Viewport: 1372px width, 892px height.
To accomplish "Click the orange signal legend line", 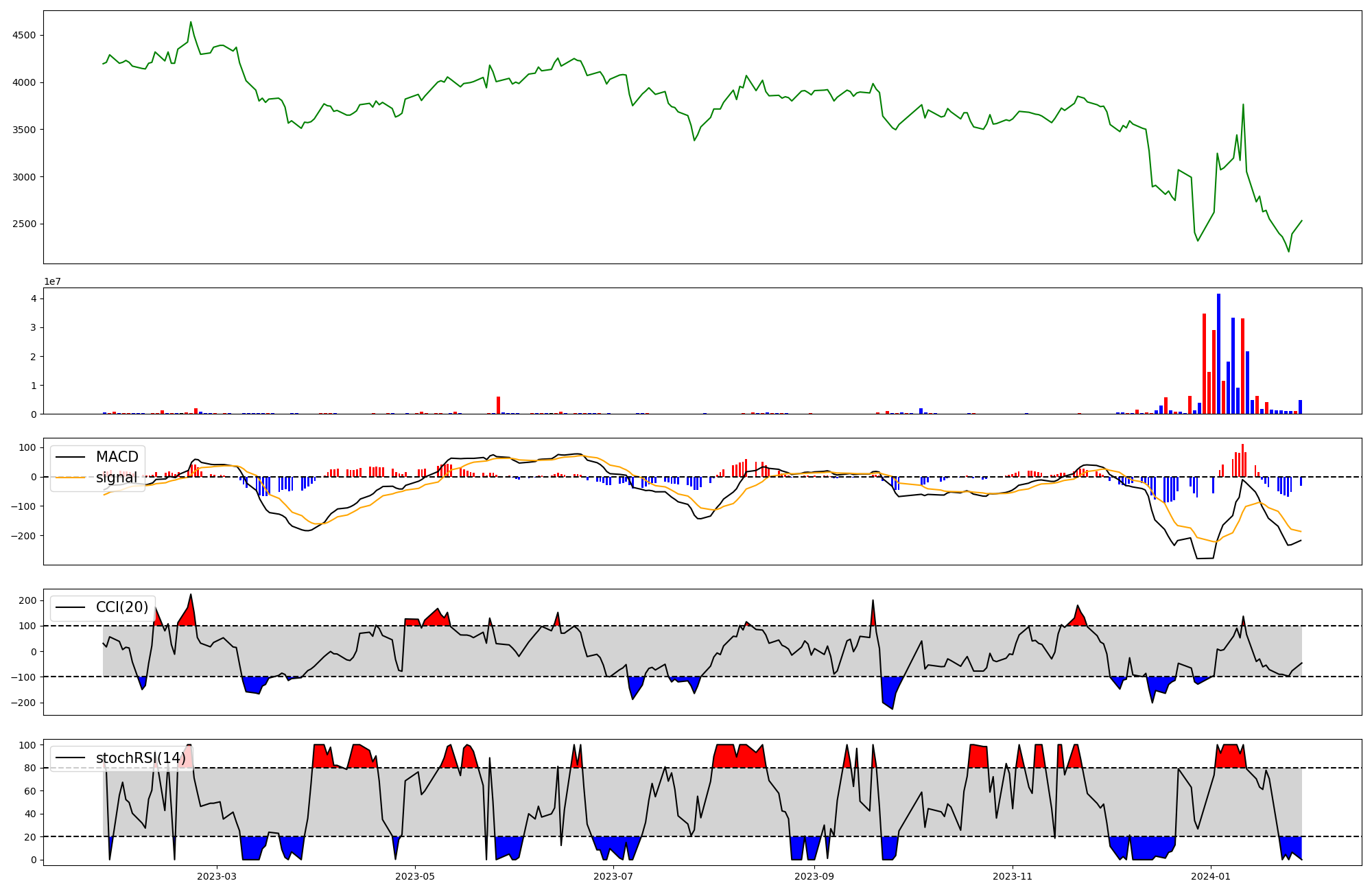I will click(71, 478).
